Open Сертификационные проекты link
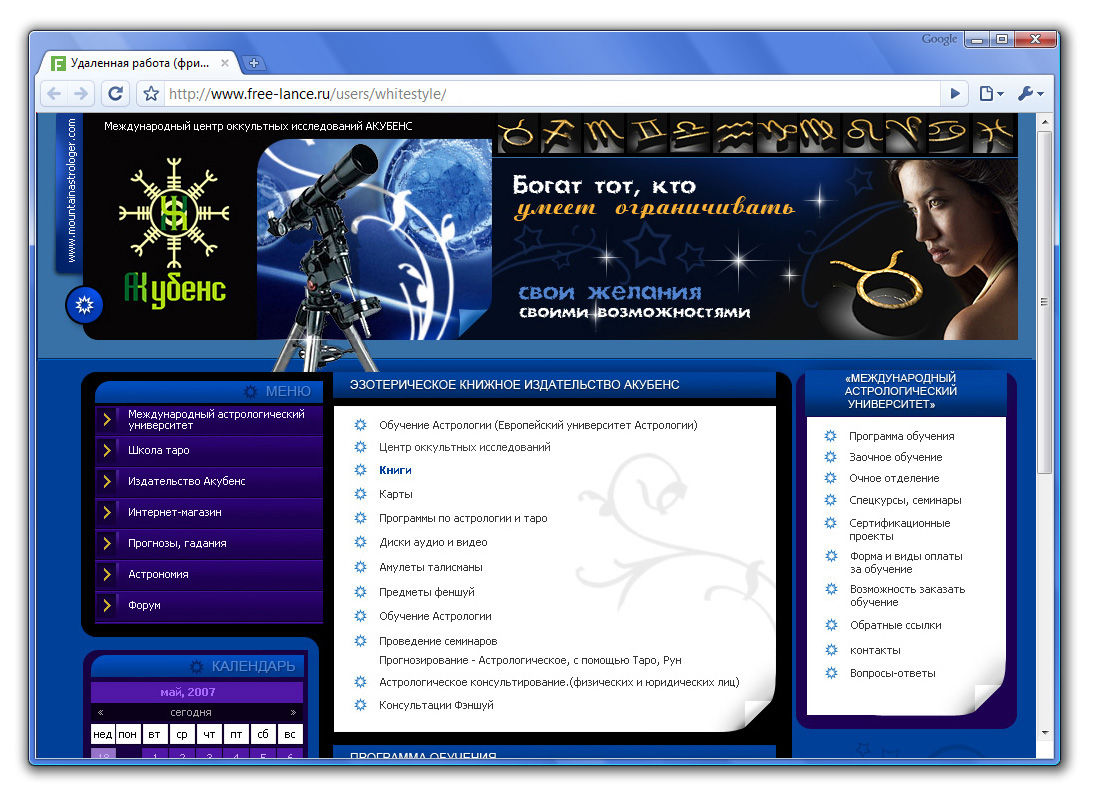The image size is (1093, 800). tap(899, 530)
